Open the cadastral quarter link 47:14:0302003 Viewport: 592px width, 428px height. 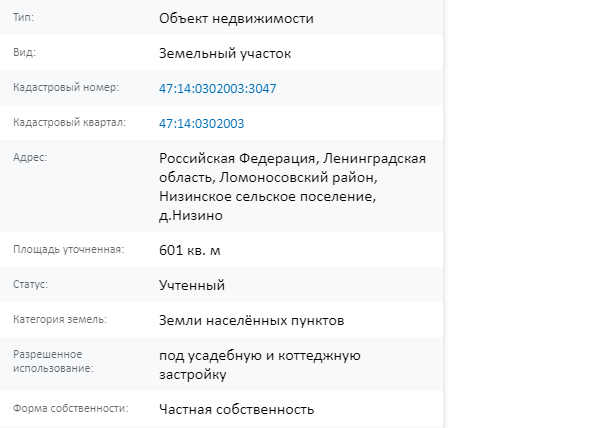(202, 123)
